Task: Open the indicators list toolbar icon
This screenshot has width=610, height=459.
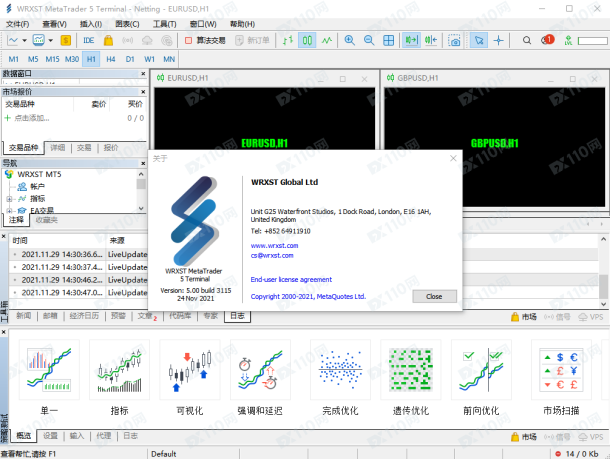Action: tap(39, 40)
